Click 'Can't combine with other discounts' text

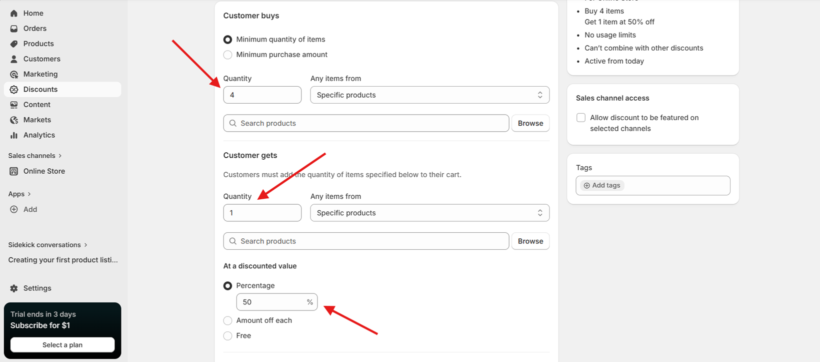[x=644, y=48]
